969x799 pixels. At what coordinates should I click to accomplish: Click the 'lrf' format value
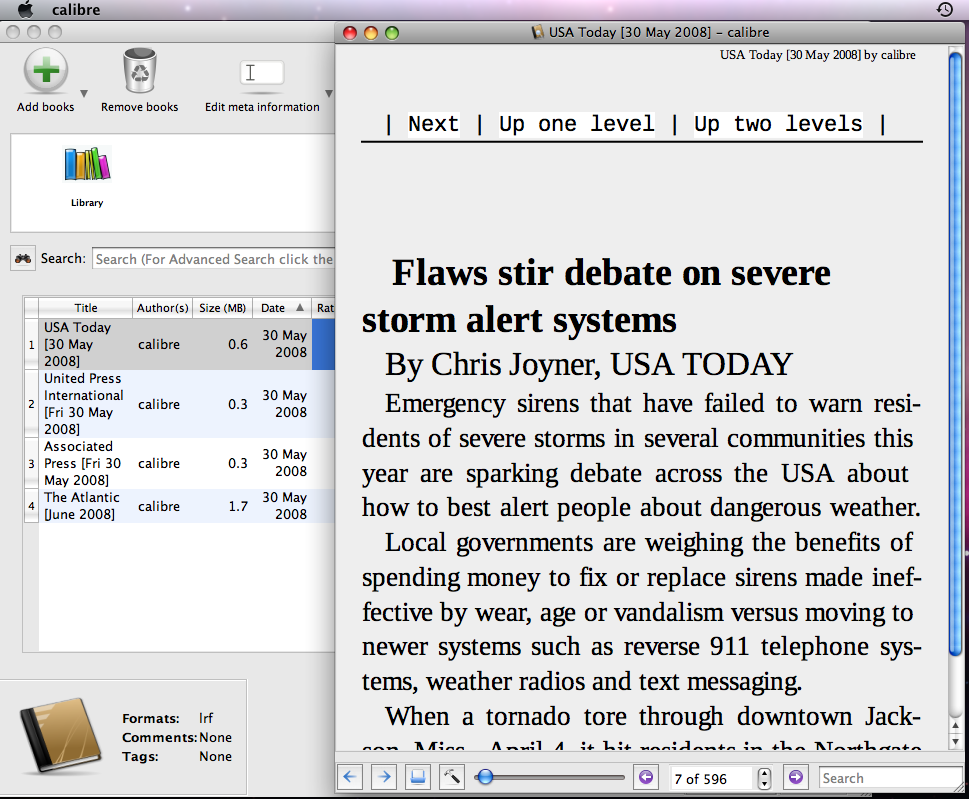pos(206,718)
